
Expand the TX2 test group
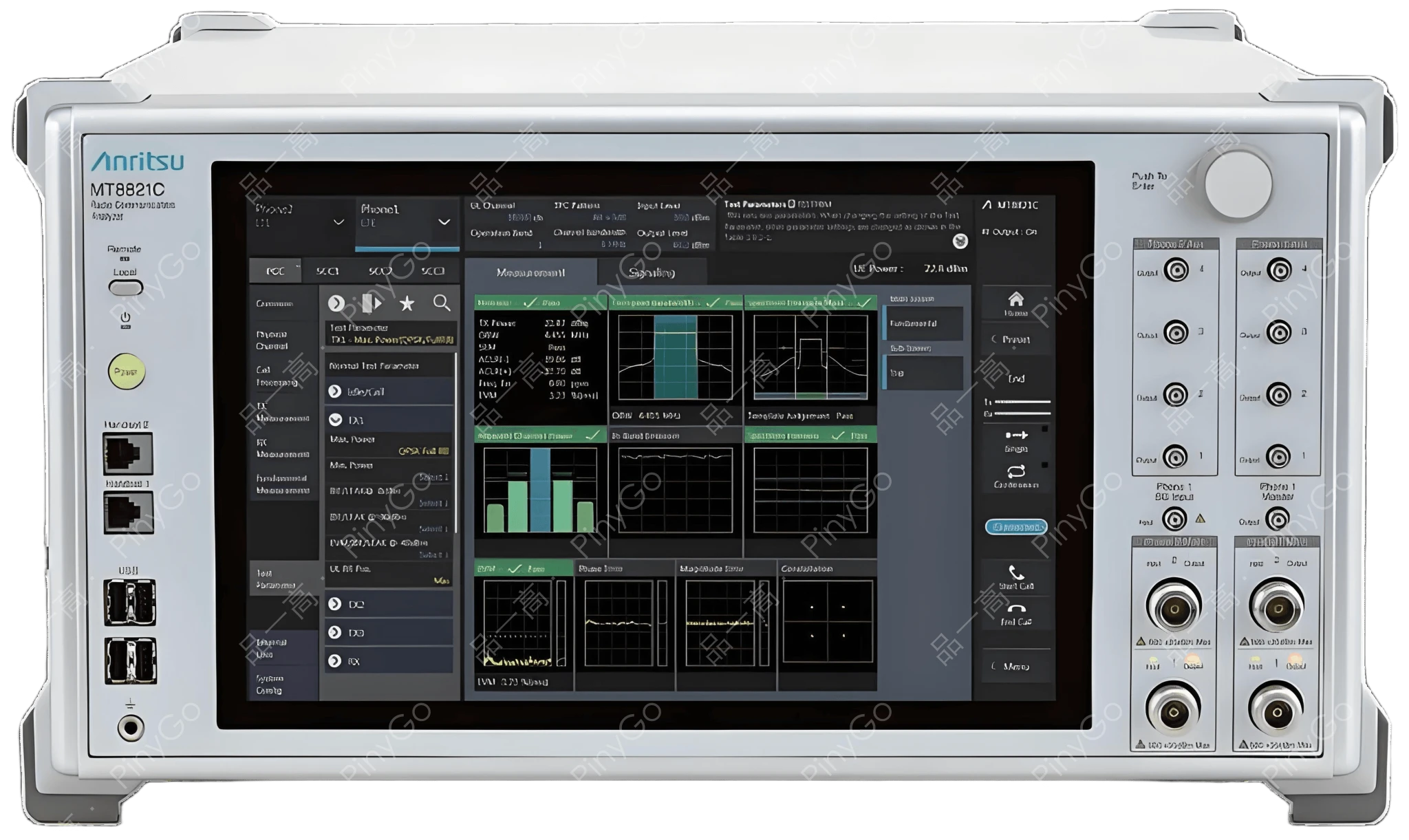click(335, 604)
